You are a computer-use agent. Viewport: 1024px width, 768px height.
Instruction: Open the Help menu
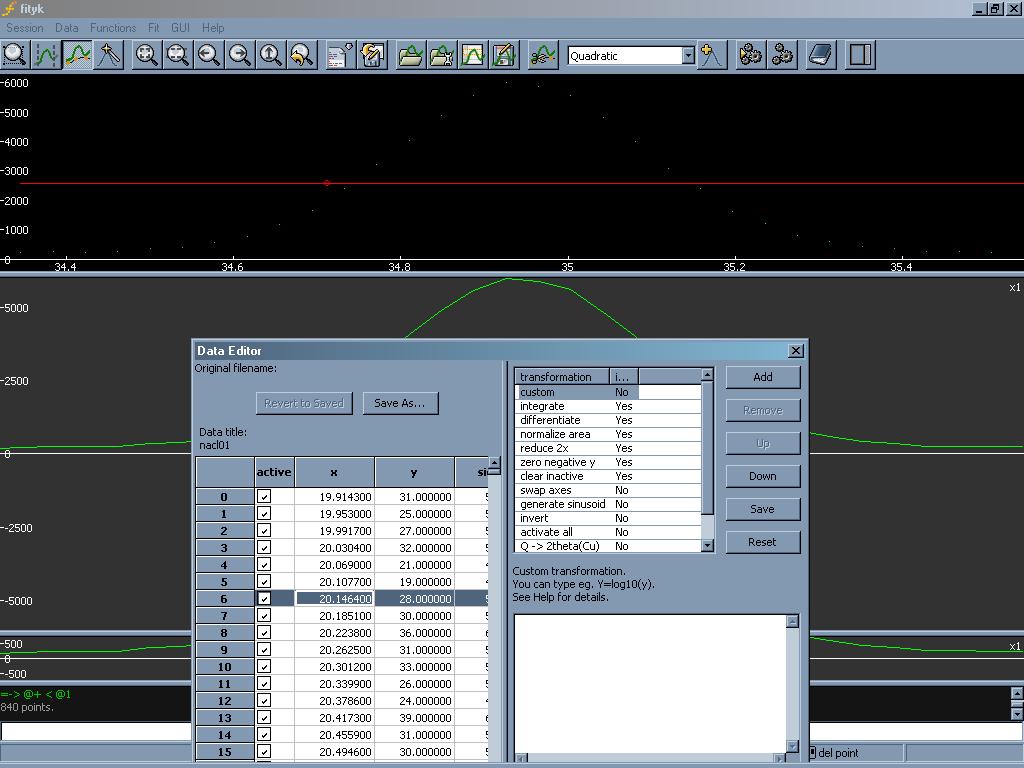(213, 28)
